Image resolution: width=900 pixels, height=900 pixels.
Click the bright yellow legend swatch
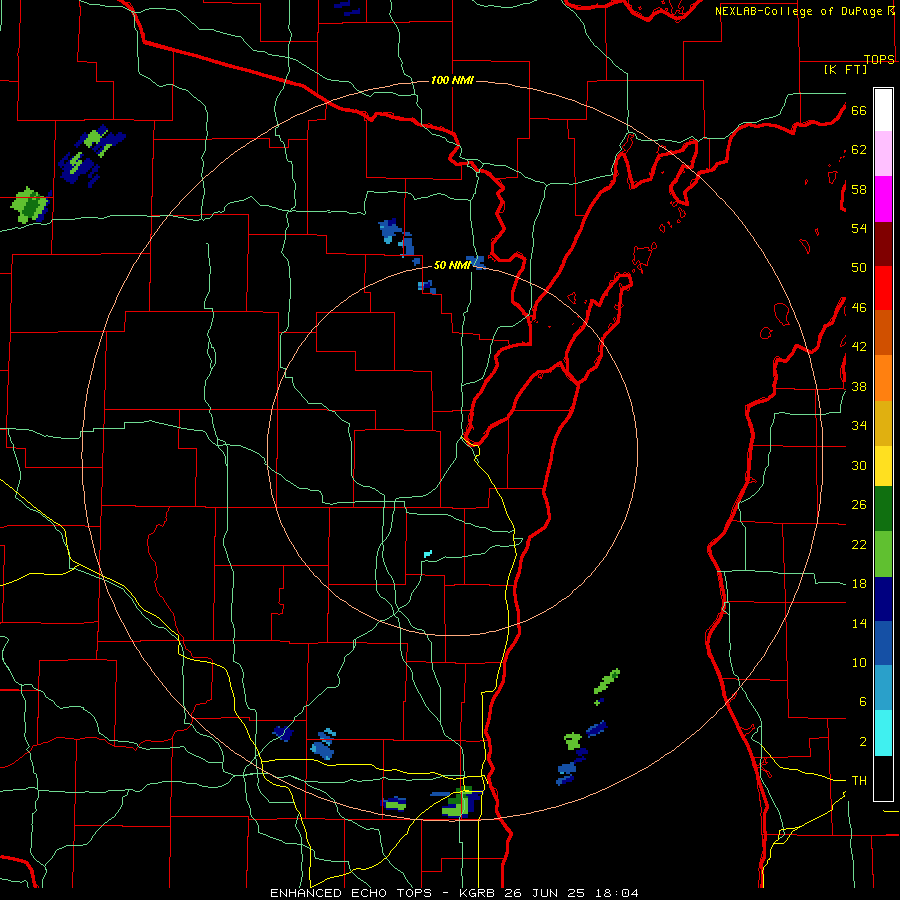pyautogui.click(x=883, y=466)
